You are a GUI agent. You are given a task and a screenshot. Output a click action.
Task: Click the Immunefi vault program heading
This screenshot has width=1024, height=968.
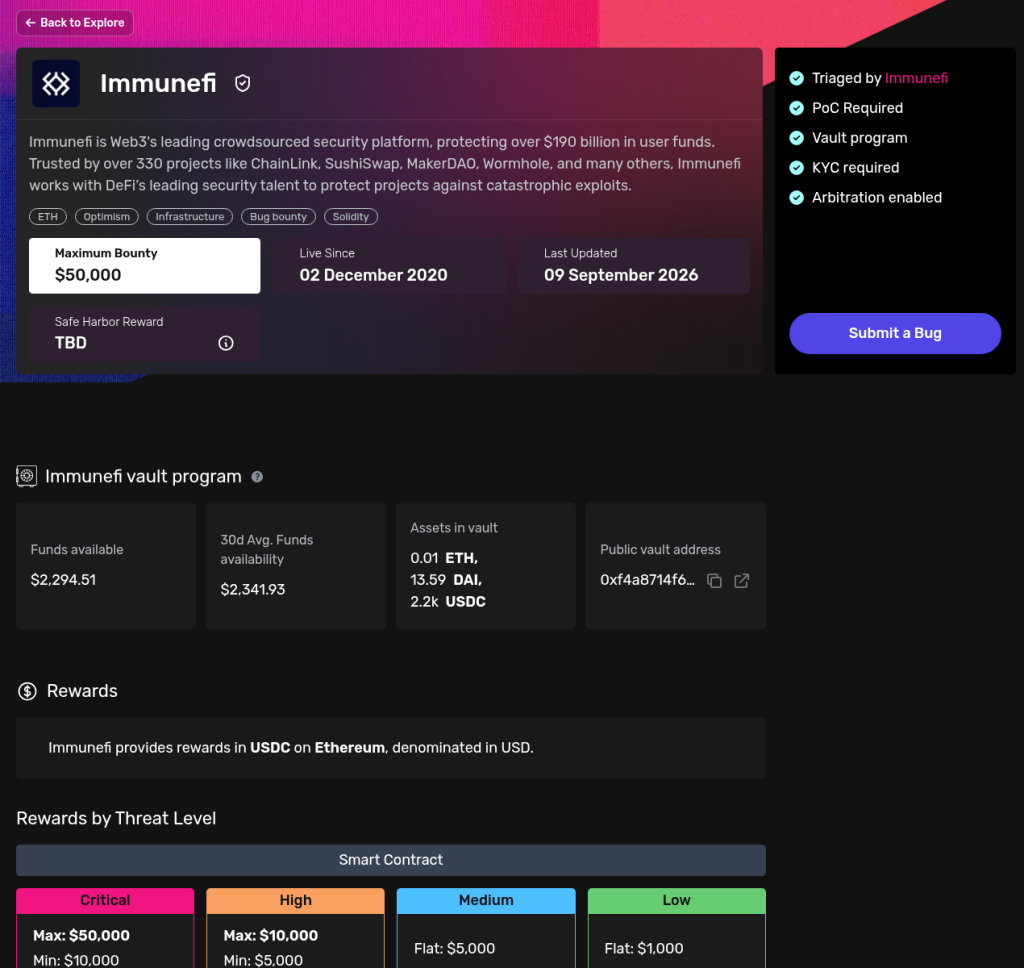coord(143,476)
